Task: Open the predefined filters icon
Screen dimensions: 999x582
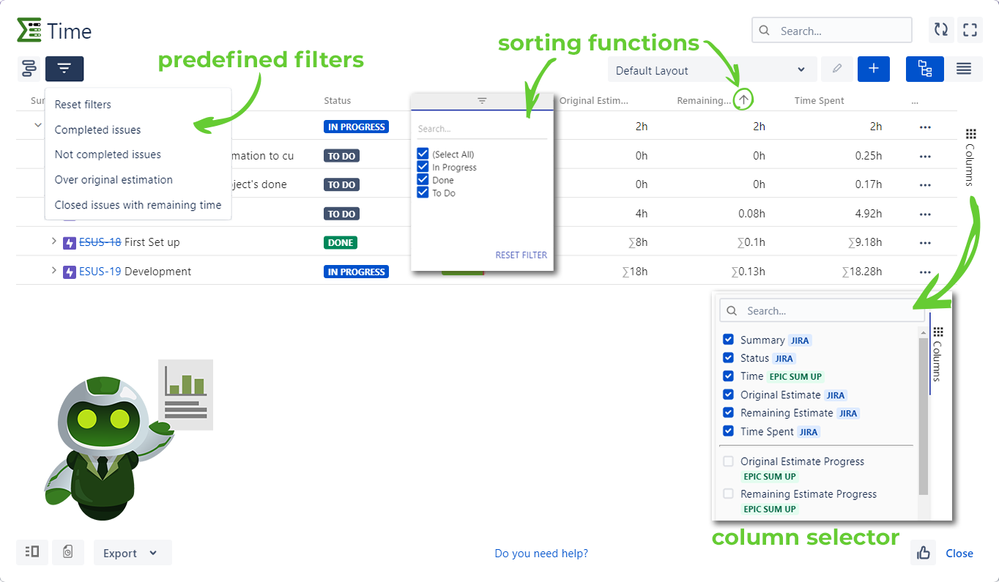Action: [64, 68]
